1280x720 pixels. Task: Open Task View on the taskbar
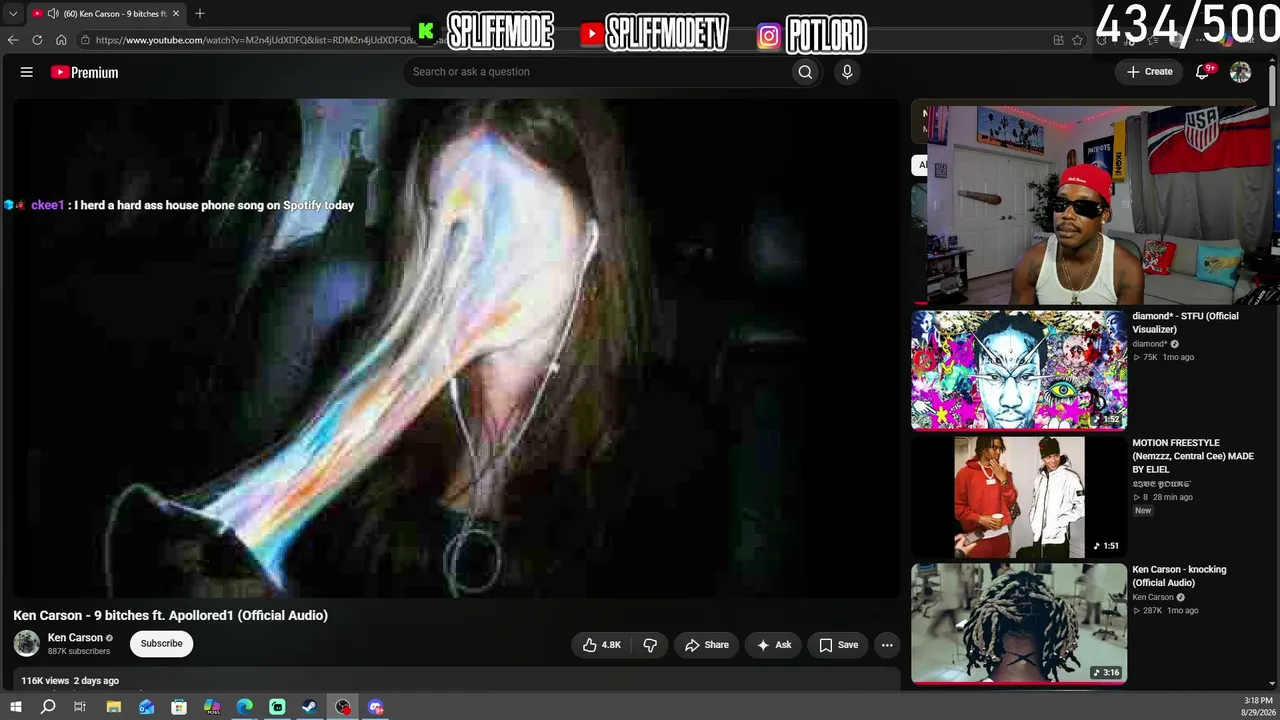[x=80, y=707]
